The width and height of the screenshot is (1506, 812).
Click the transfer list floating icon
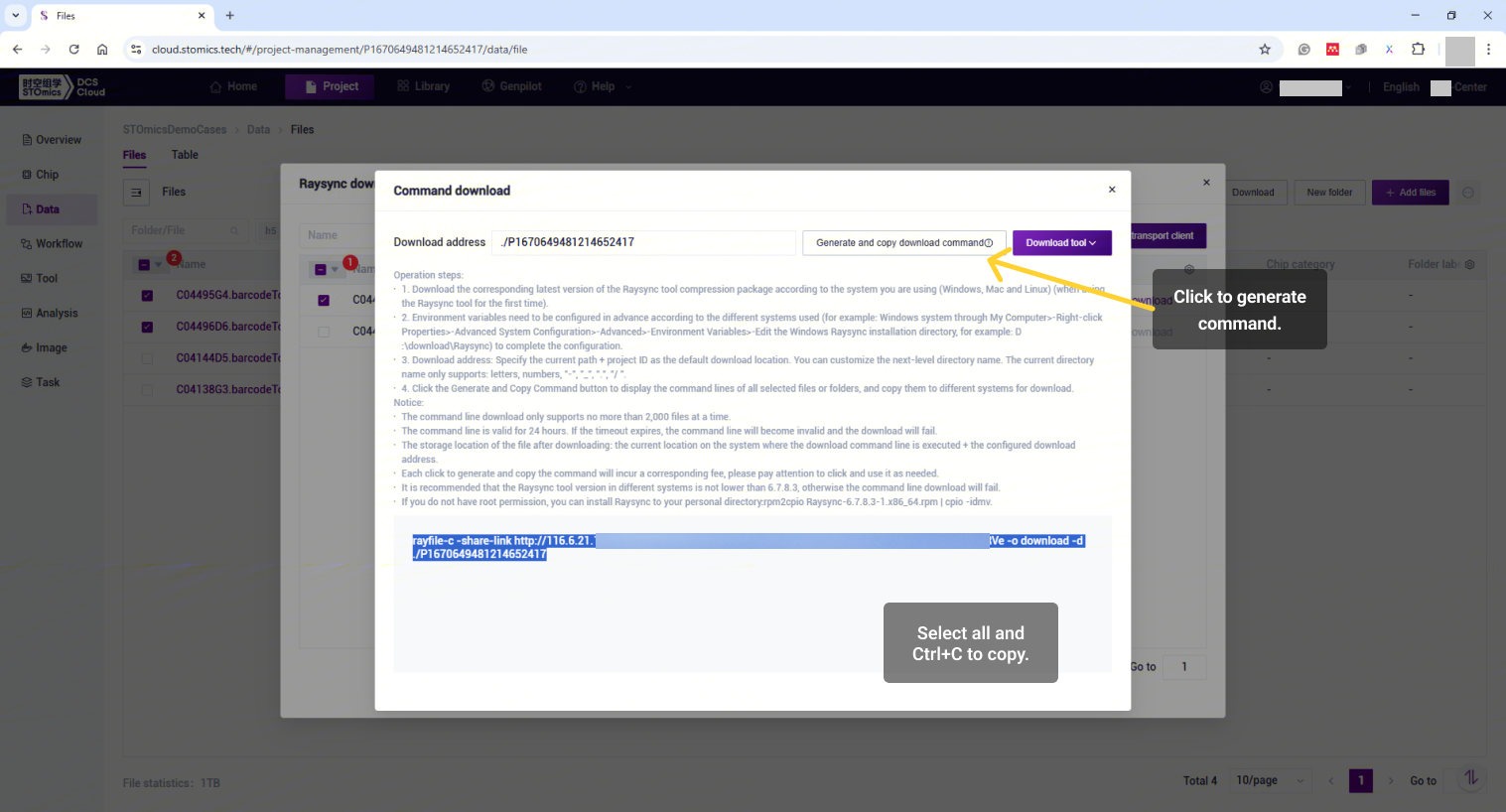tap(1470, 778)
